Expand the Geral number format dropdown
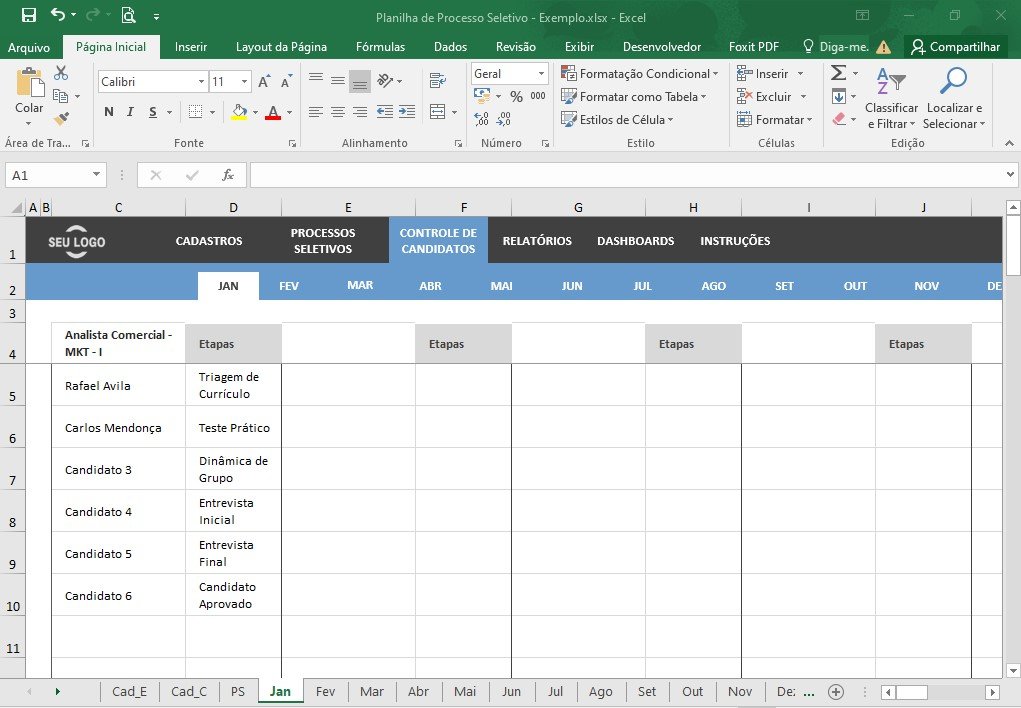The height and width of the screenshot is (708, 1021). [x=541, y=74]
